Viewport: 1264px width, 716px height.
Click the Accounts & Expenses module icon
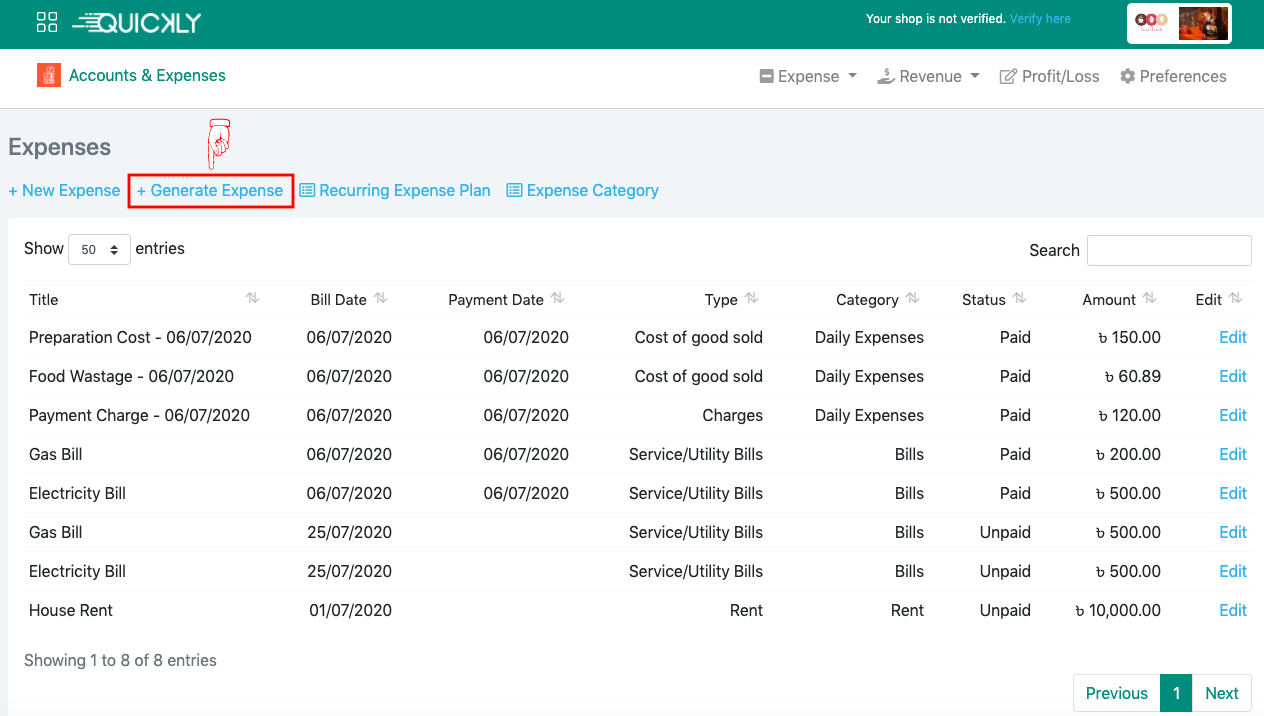click(x=49, y=75)
